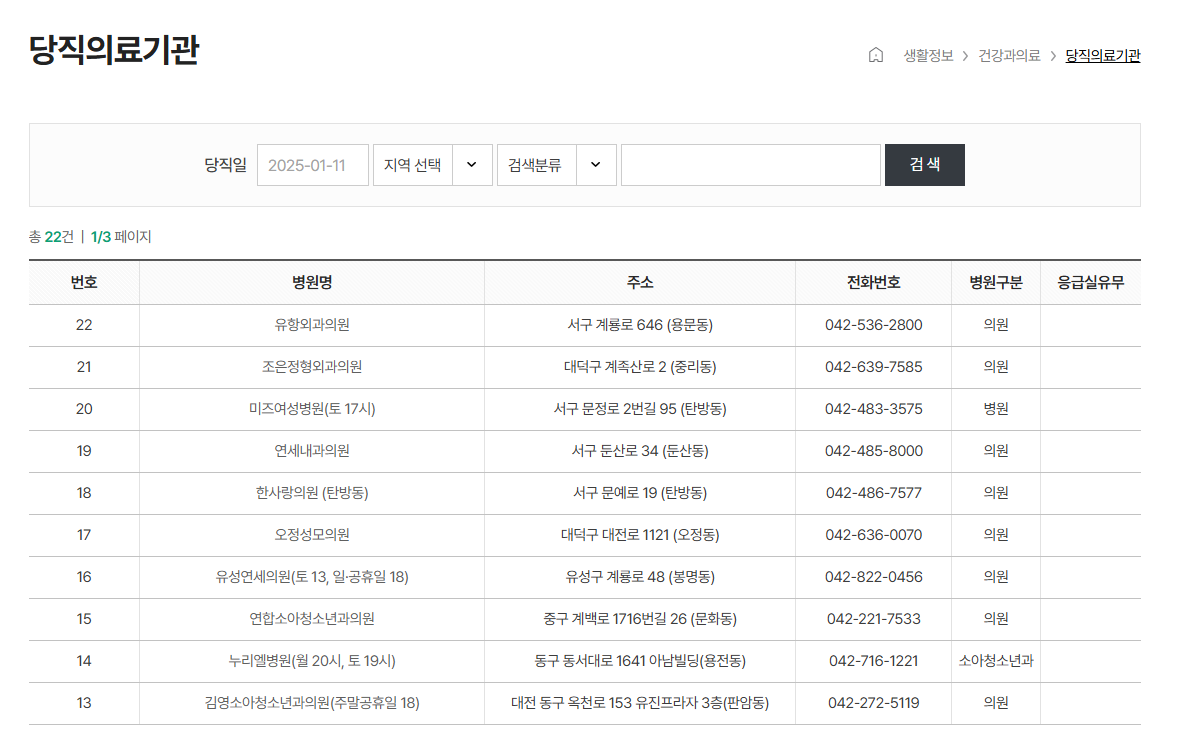This screenshot has height=735, width=1180.
Task: Click 한사랑의원 (탄방동) entry
Action: [312, 493]
